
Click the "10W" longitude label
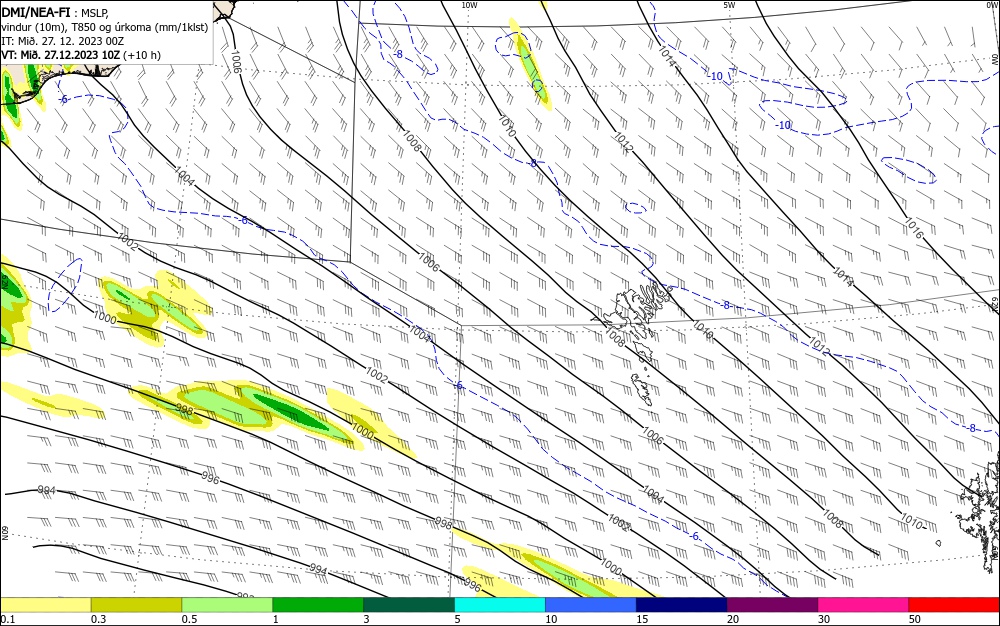click(469, 5)
